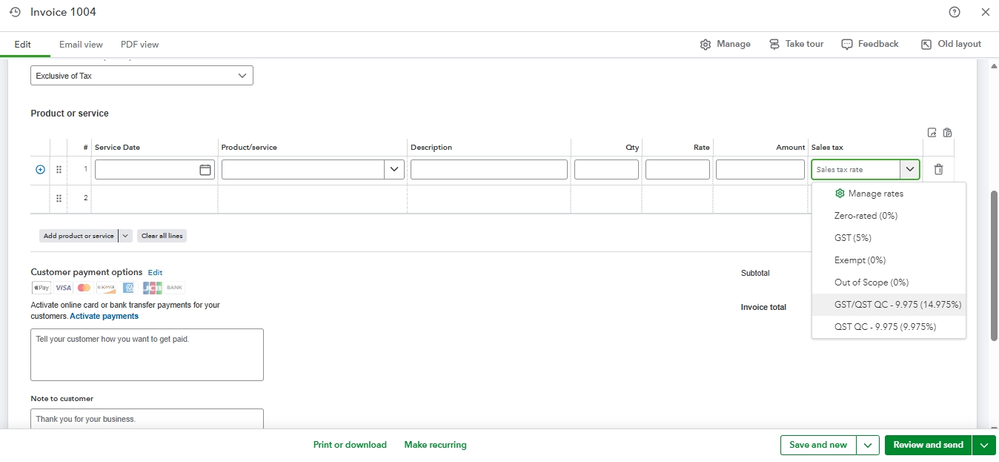
Task: Click the Qty field on line 1
Action: click(x=606, y=170)
